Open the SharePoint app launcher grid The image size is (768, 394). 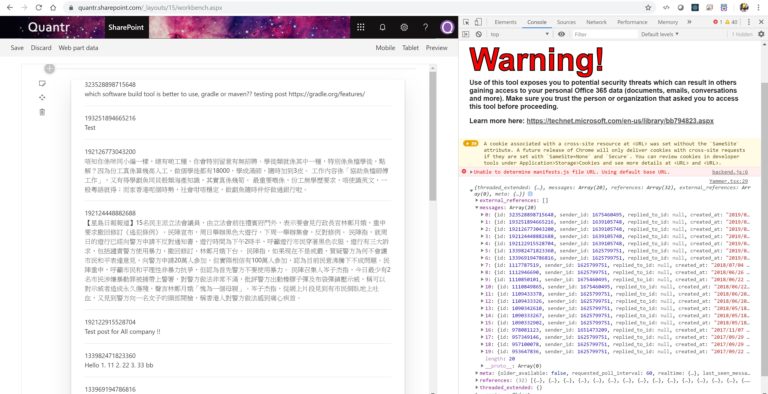pyautogui.click(x=360, y=27)
